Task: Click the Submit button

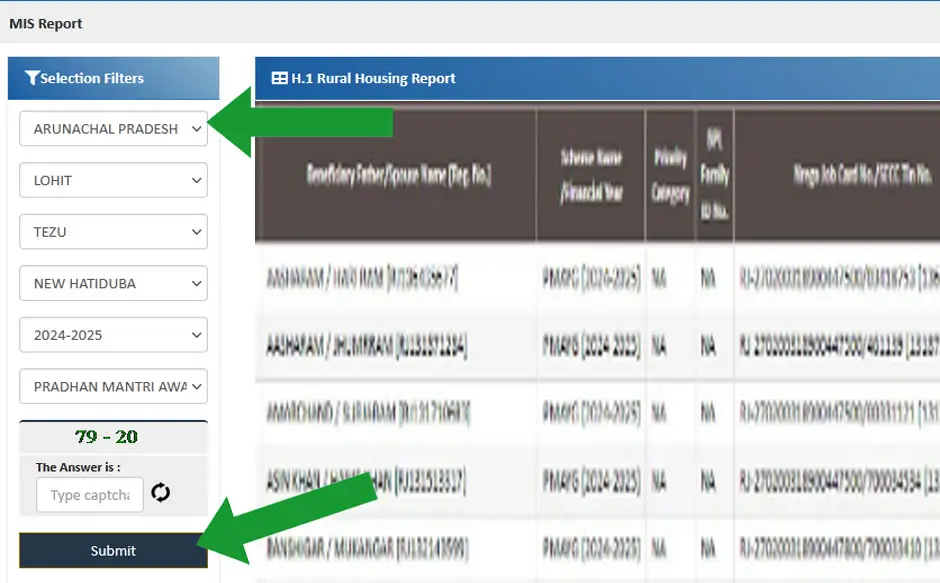Action: pos(113,551)
